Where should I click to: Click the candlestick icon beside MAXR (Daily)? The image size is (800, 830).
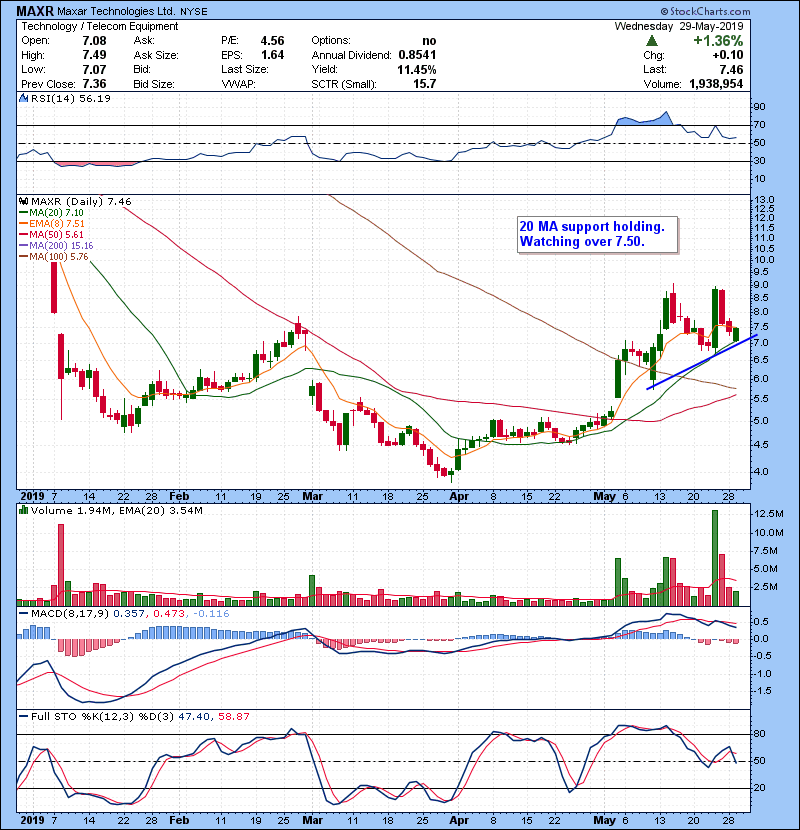[x=23, y=201]
